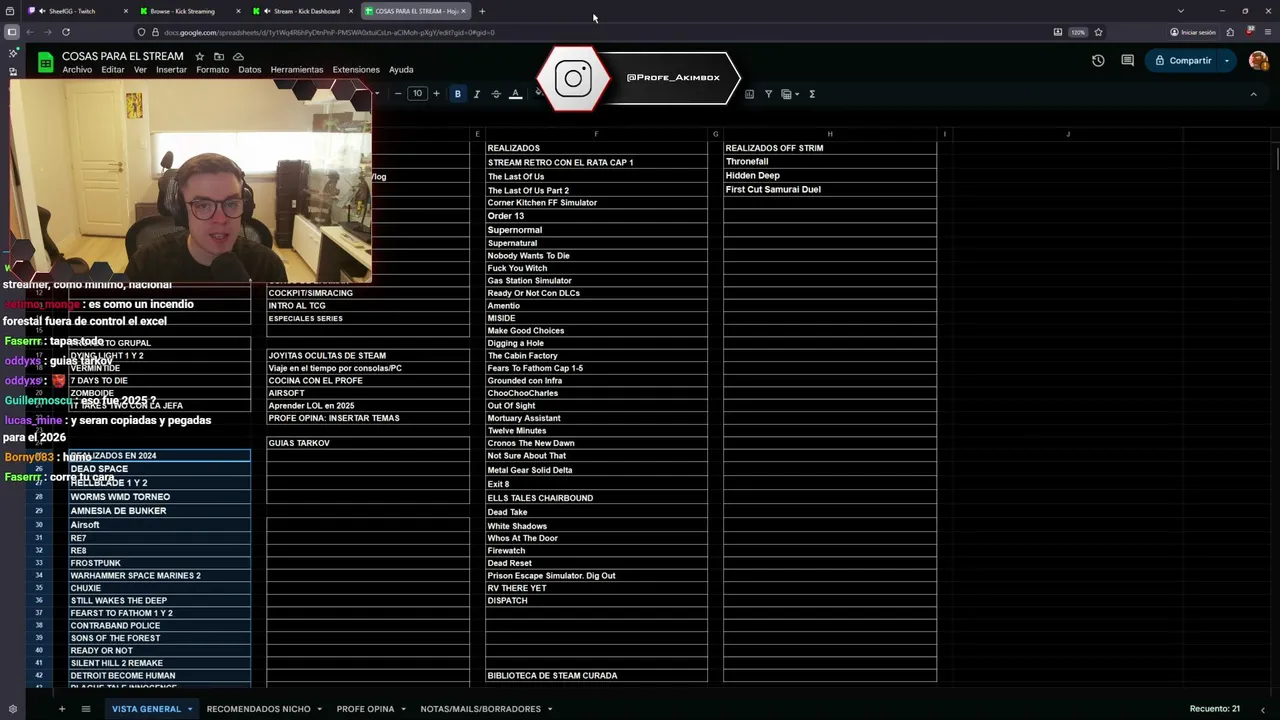Select the cell 'SILENT HILL 2 REMAKE'
Screen dimensions: 1280x720
pos(158,663)
